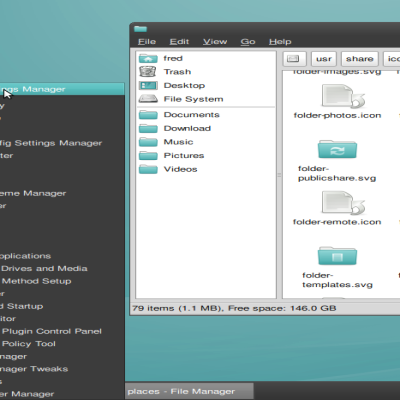Open the Startup settings menu entry
This screenshot has height=400, width=400.
(x=22, y=306)
